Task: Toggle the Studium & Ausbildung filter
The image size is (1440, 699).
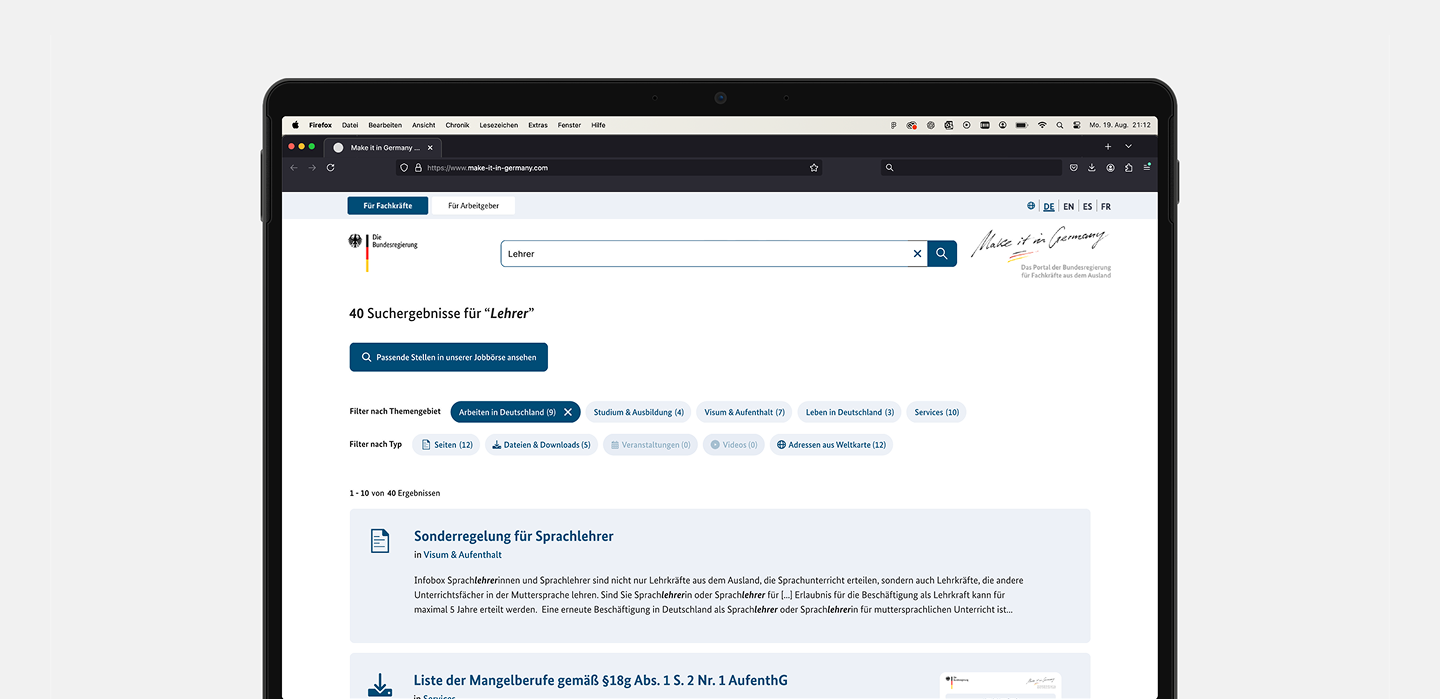Action: coord(638,412)
